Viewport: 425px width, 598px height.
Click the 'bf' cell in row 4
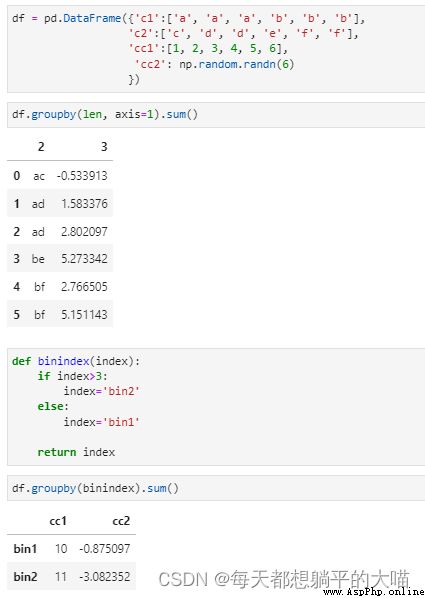(x=40, y=287)
